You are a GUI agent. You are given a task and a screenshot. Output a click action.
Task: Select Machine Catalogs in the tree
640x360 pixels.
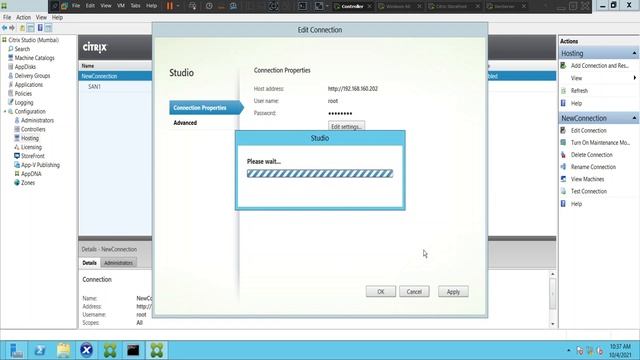[x=34, y=58]
